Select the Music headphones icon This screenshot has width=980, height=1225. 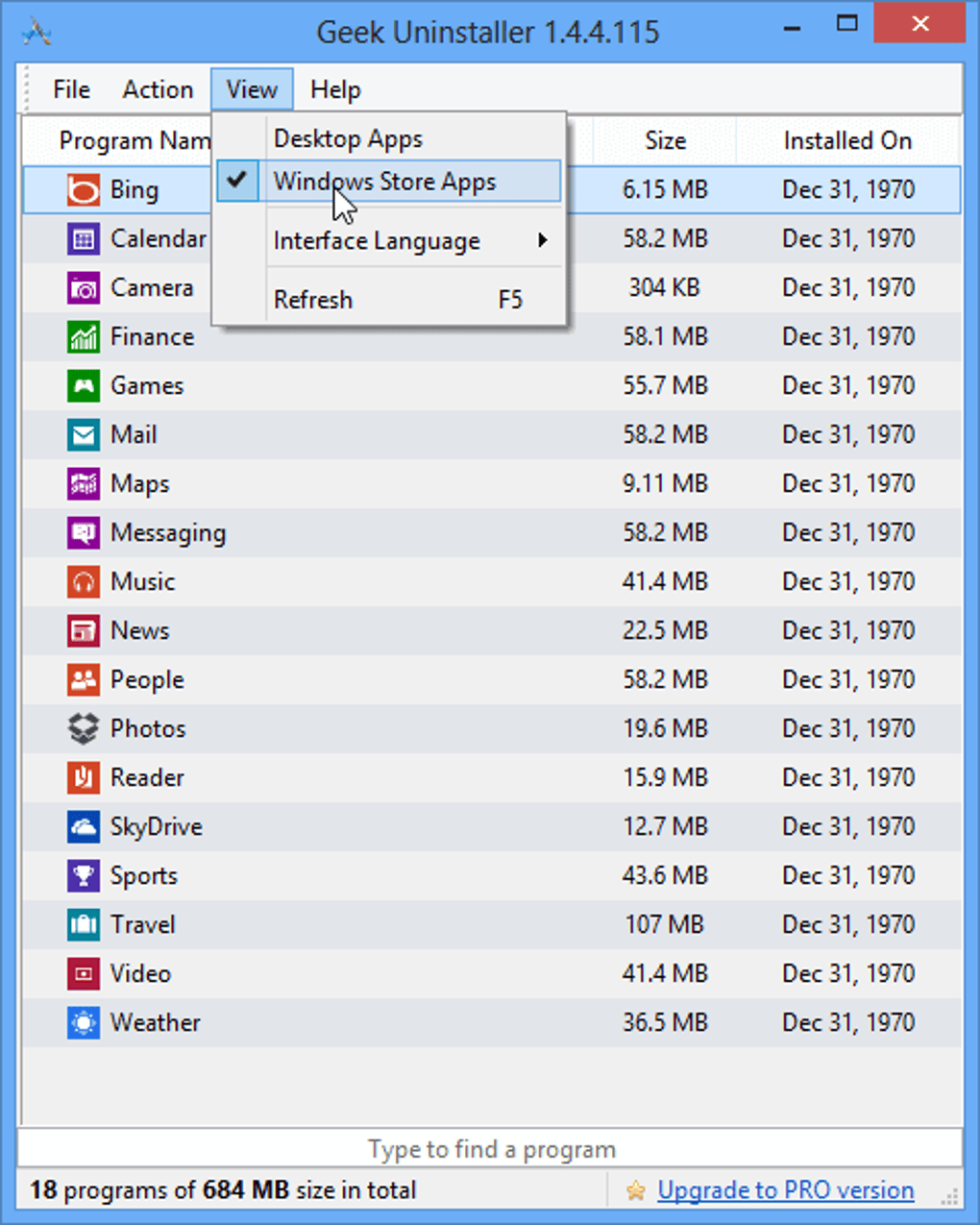pos(84,582)
